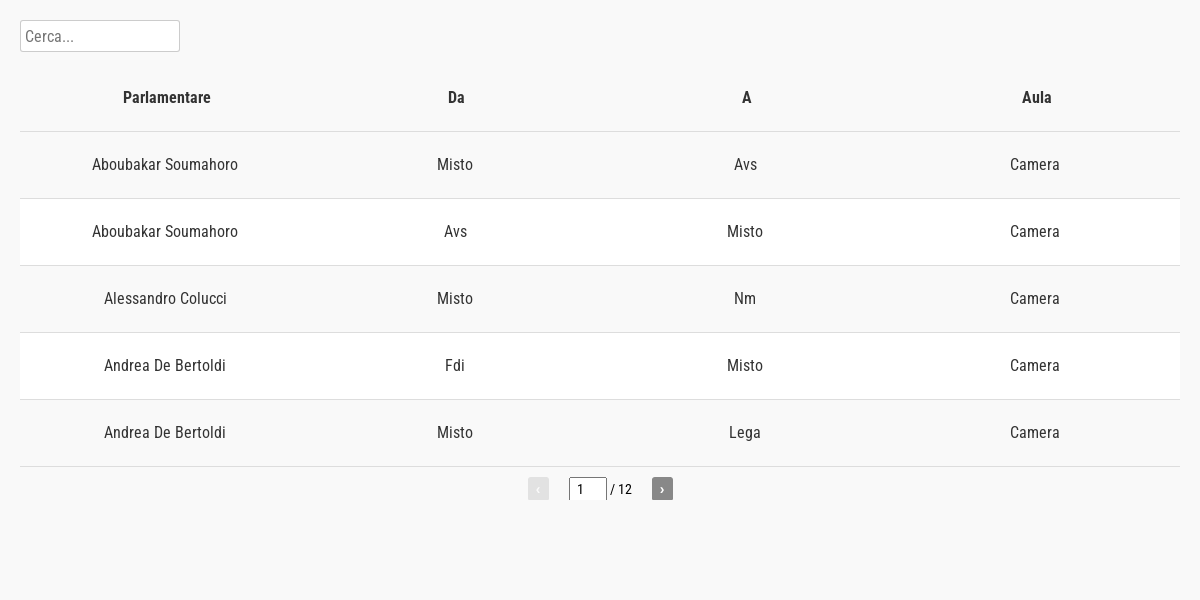Focus the current page number box
The width and height of the screenshot is (1200, 600).
click(x=587, y=489)
